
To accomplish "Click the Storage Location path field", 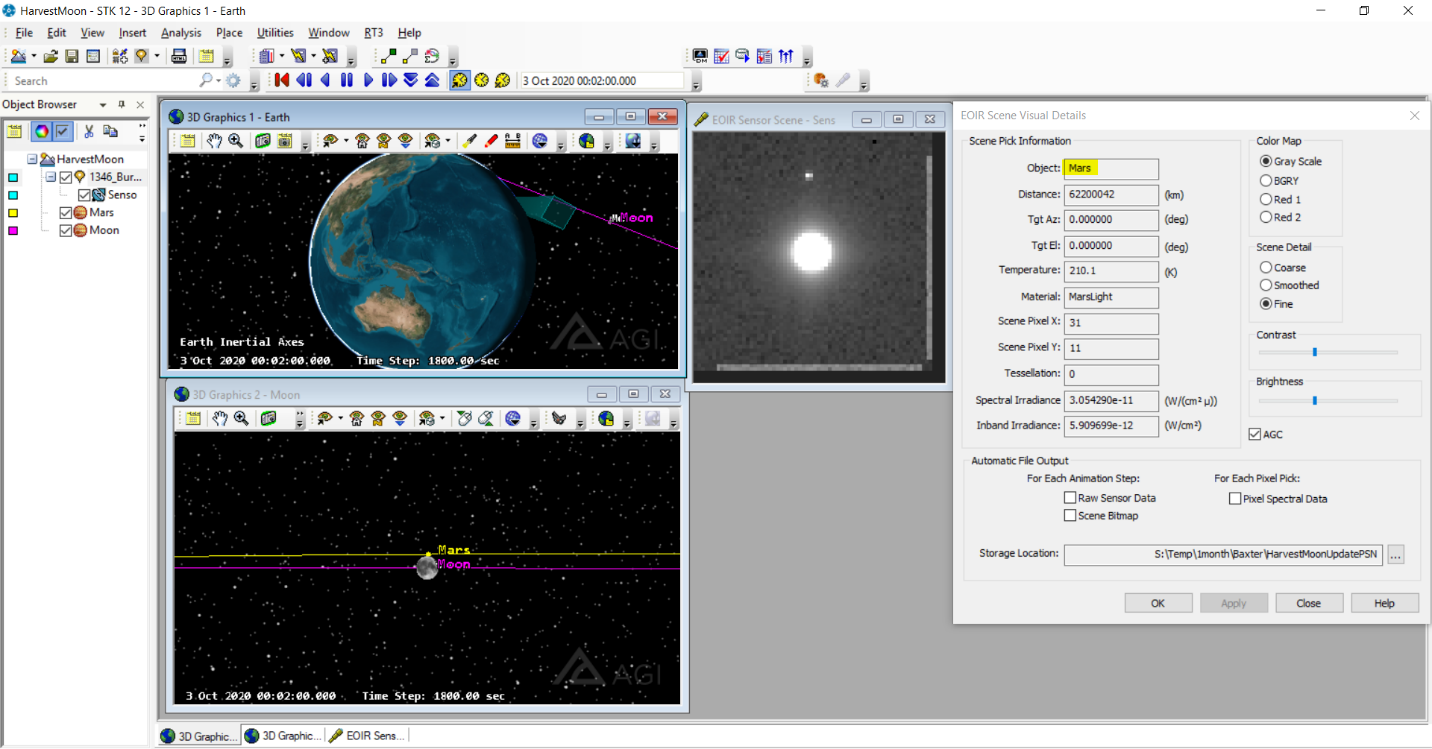I will (x=1223, y=555).
